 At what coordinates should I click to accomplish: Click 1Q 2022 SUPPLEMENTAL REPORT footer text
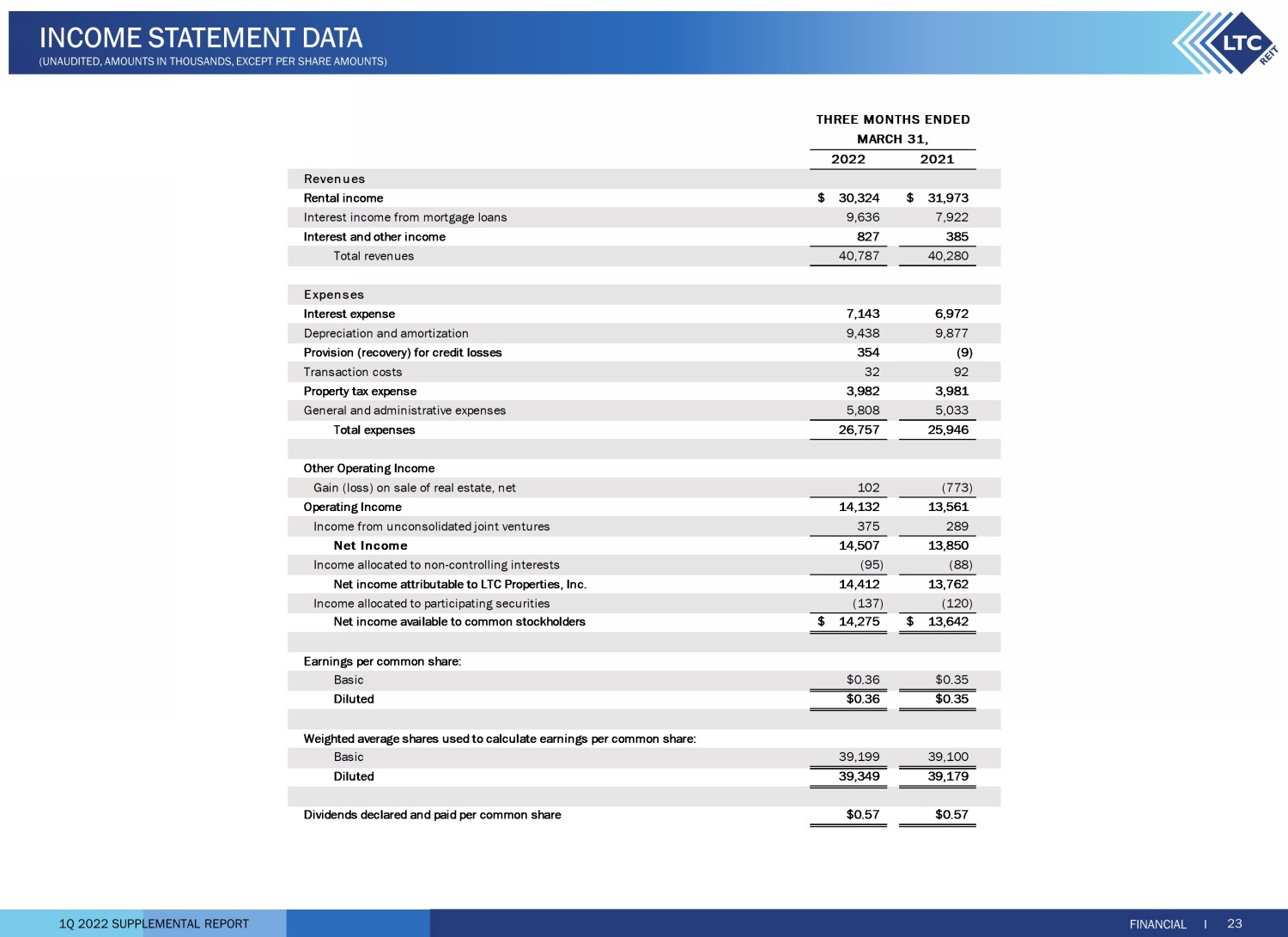point(154,924)
